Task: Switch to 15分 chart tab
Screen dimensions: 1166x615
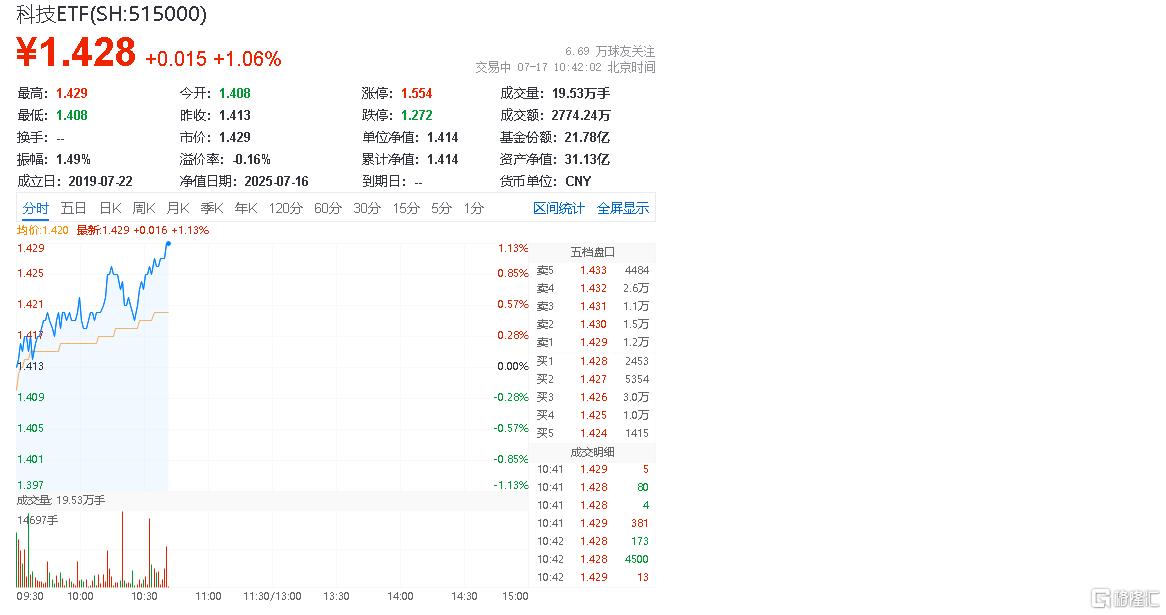Action: click(406, 208)
